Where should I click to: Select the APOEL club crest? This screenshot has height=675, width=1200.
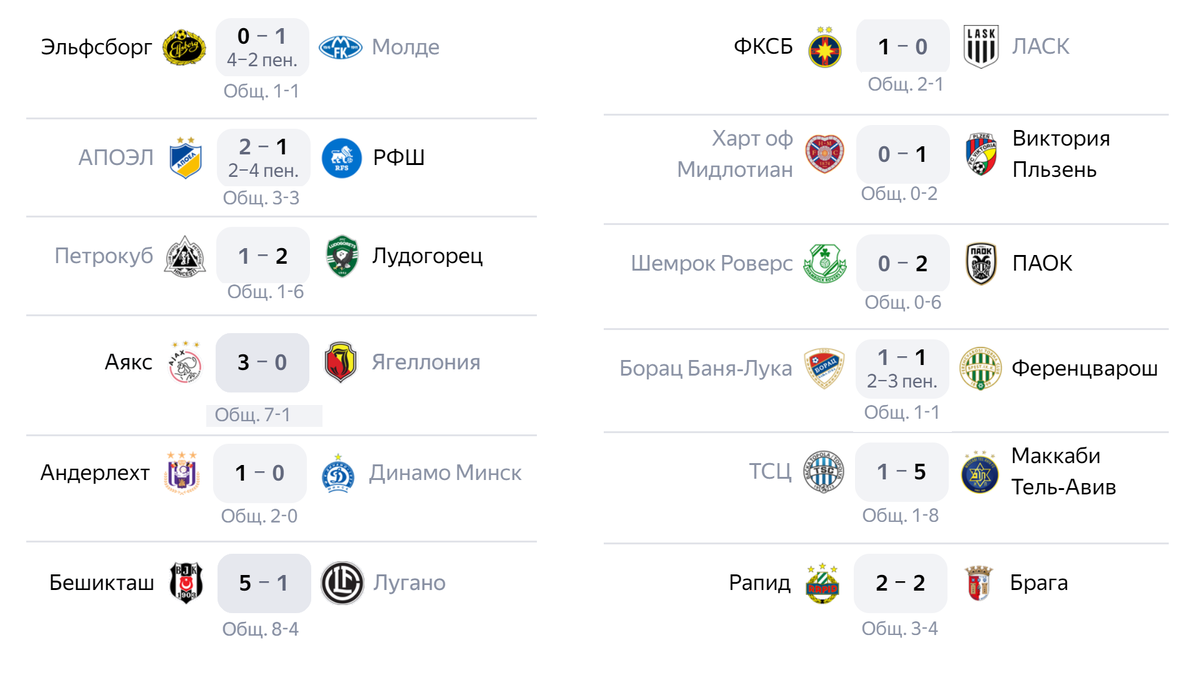184,157
